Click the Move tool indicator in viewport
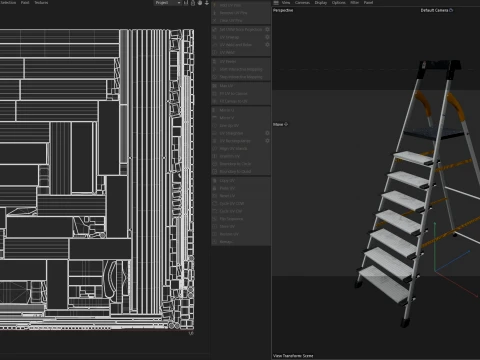480x360 pixels. pos(281,124)
